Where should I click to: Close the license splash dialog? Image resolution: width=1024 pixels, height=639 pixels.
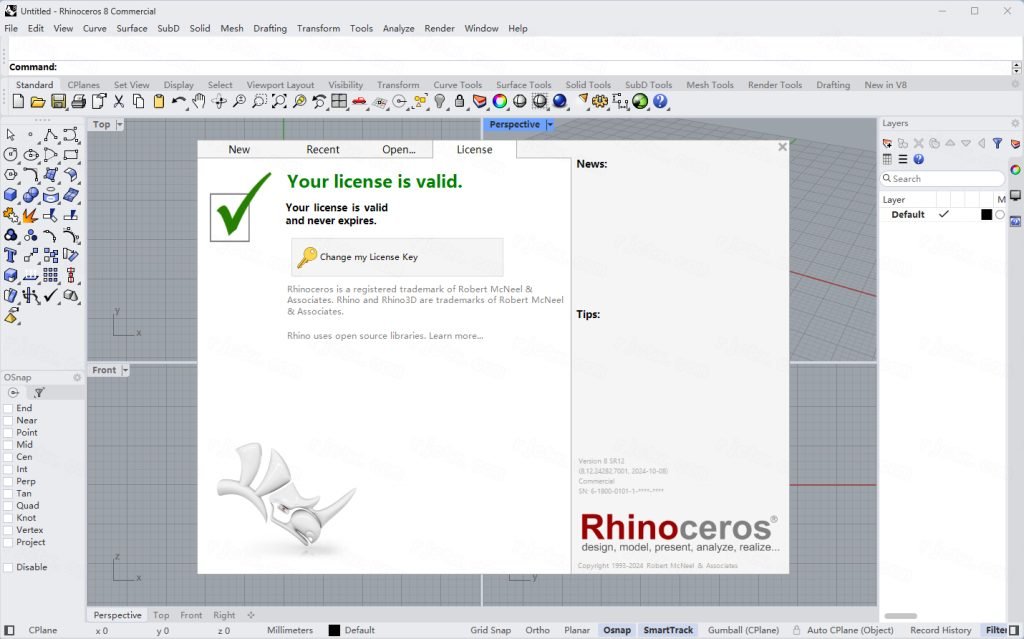[x=782, y=147]
